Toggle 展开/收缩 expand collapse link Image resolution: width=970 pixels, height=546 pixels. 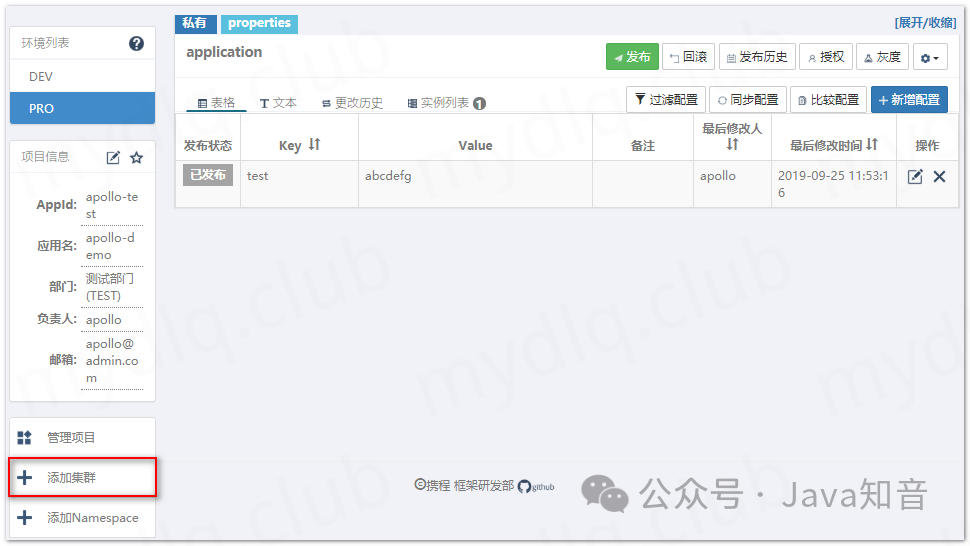925,23
